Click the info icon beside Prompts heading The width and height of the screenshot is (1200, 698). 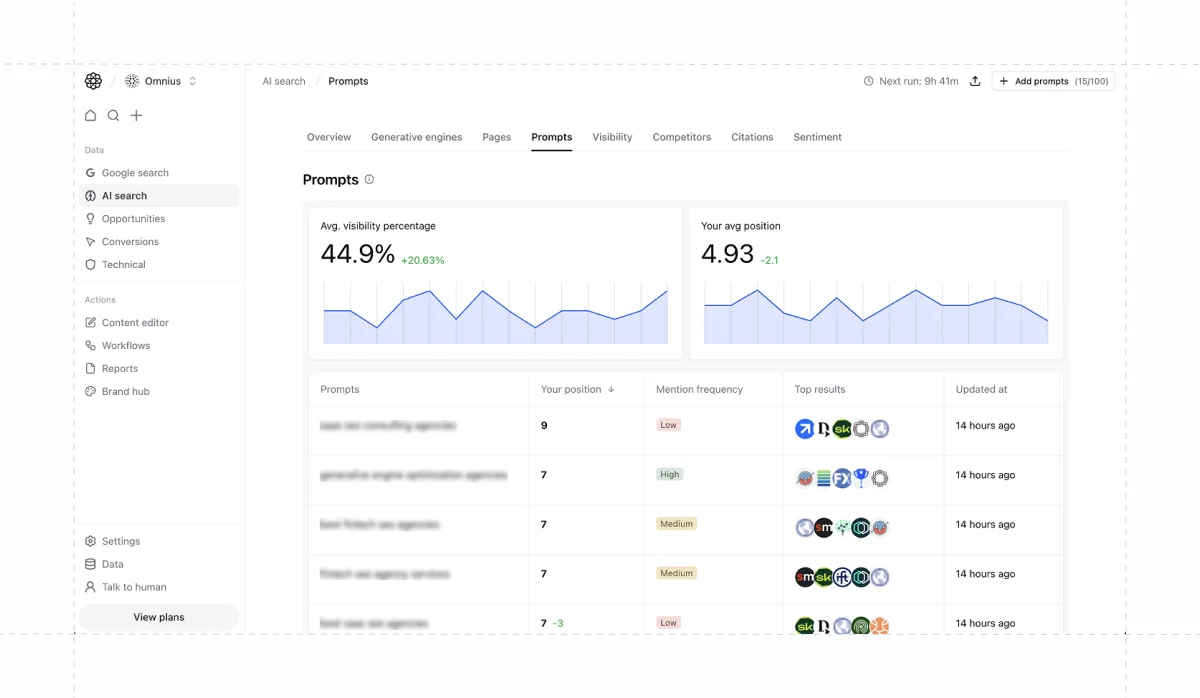coord(369,180)
